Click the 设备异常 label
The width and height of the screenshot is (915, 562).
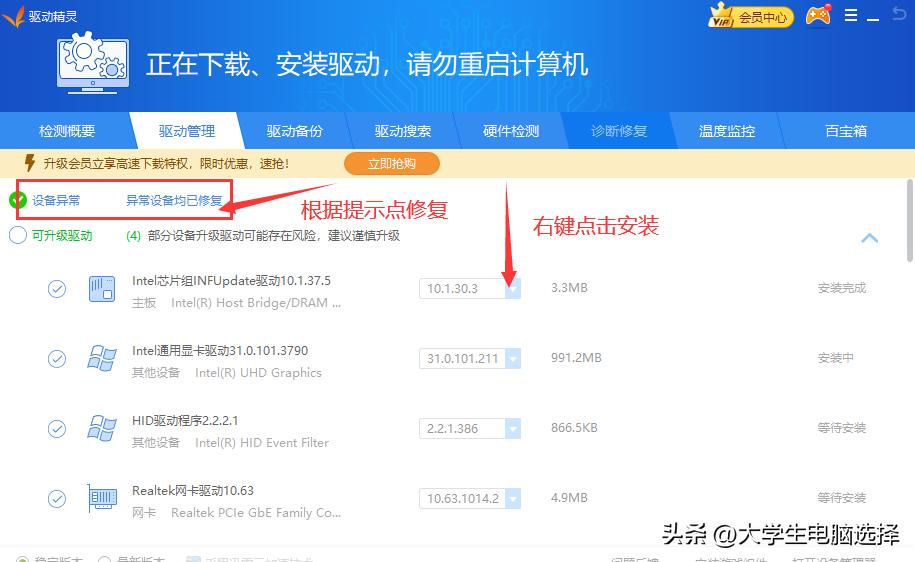[x=56, y=200]
